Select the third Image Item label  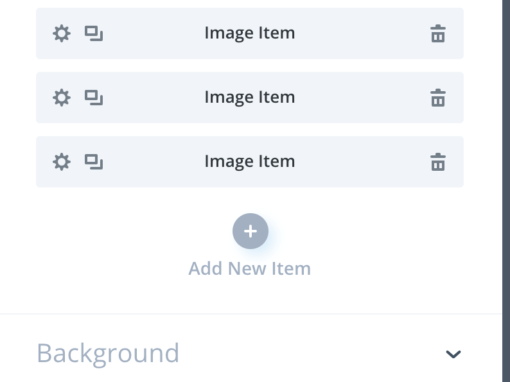tap(250, 162)
